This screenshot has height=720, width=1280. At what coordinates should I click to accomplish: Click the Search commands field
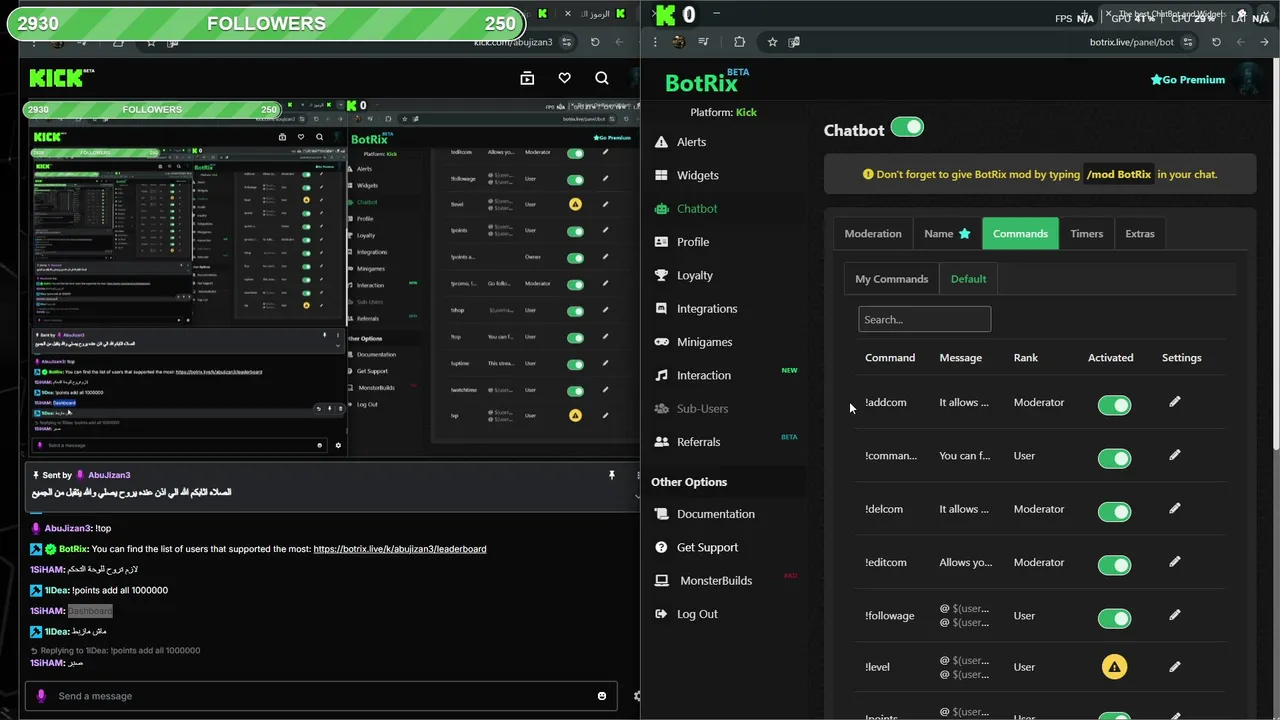pos(924,320)
